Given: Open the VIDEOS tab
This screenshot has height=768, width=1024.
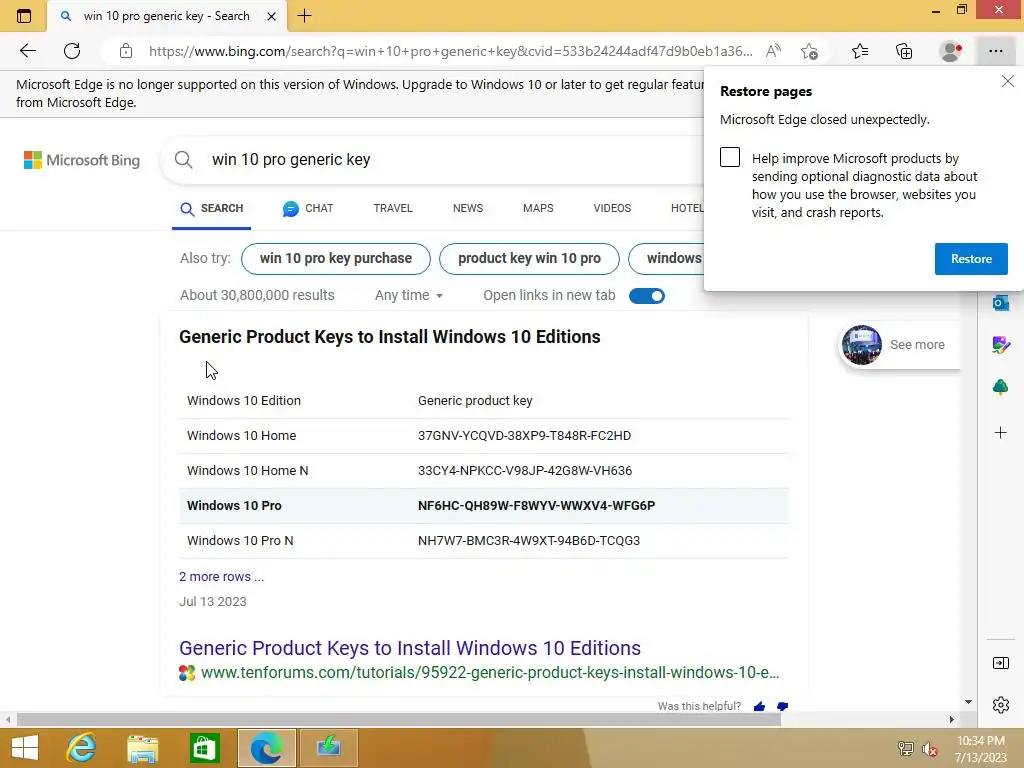Looking at the screenshot, I should [612, 208].
